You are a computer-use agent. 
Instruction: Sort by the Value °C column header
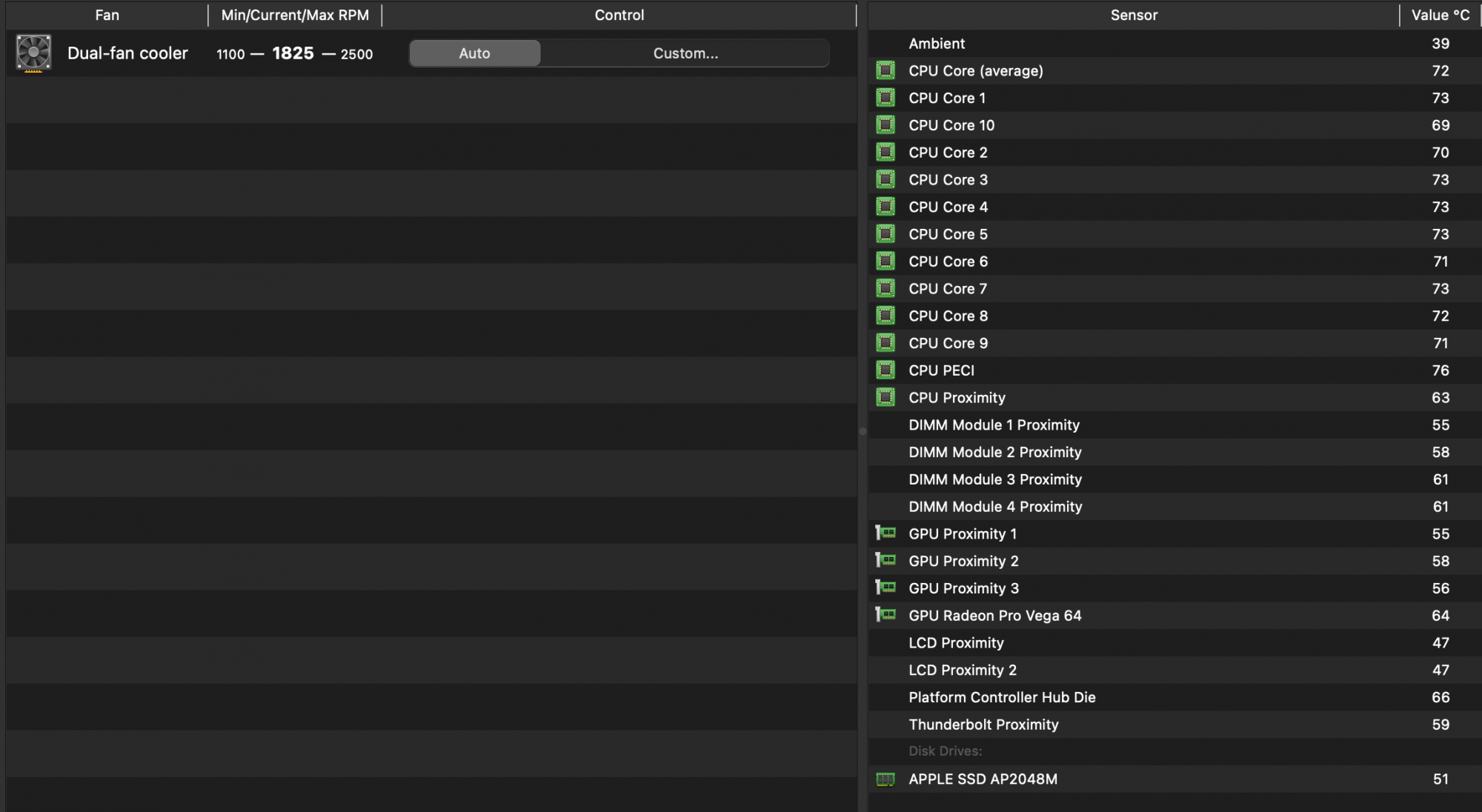click(1439, 15)
